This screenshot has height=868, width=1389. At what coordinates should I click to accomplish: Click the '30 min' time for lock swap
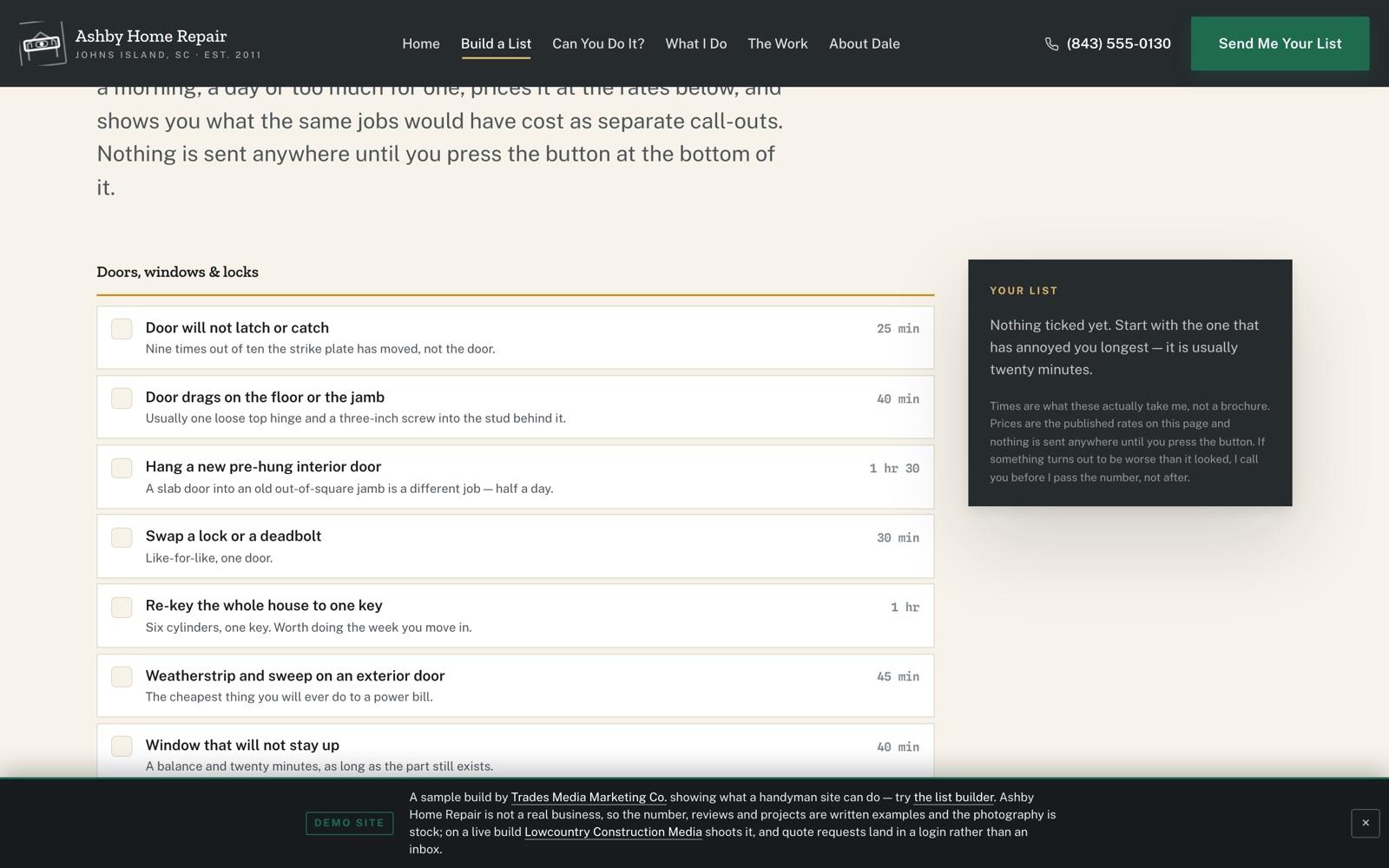[x=898, y=538]
